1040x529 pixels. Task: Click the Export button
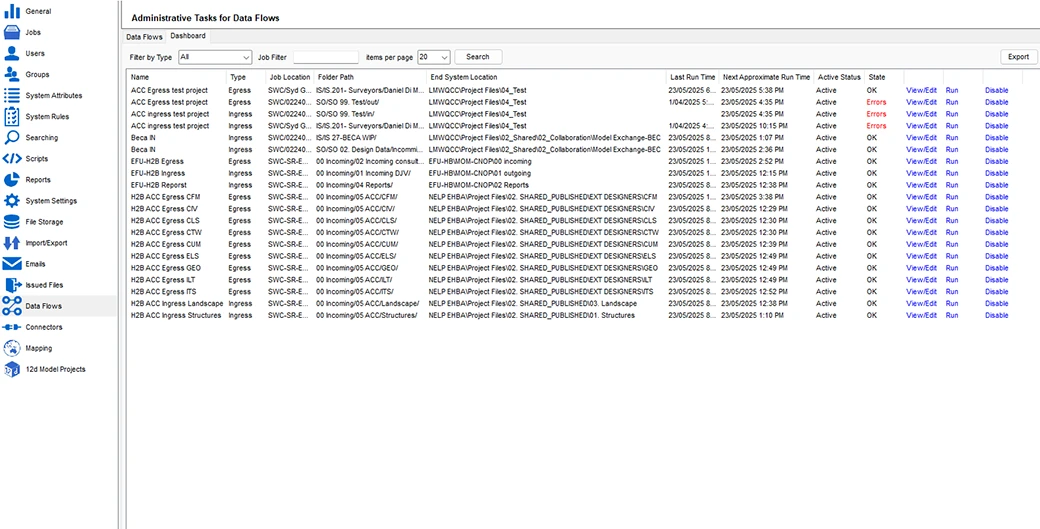click(x=1018, y=57)
